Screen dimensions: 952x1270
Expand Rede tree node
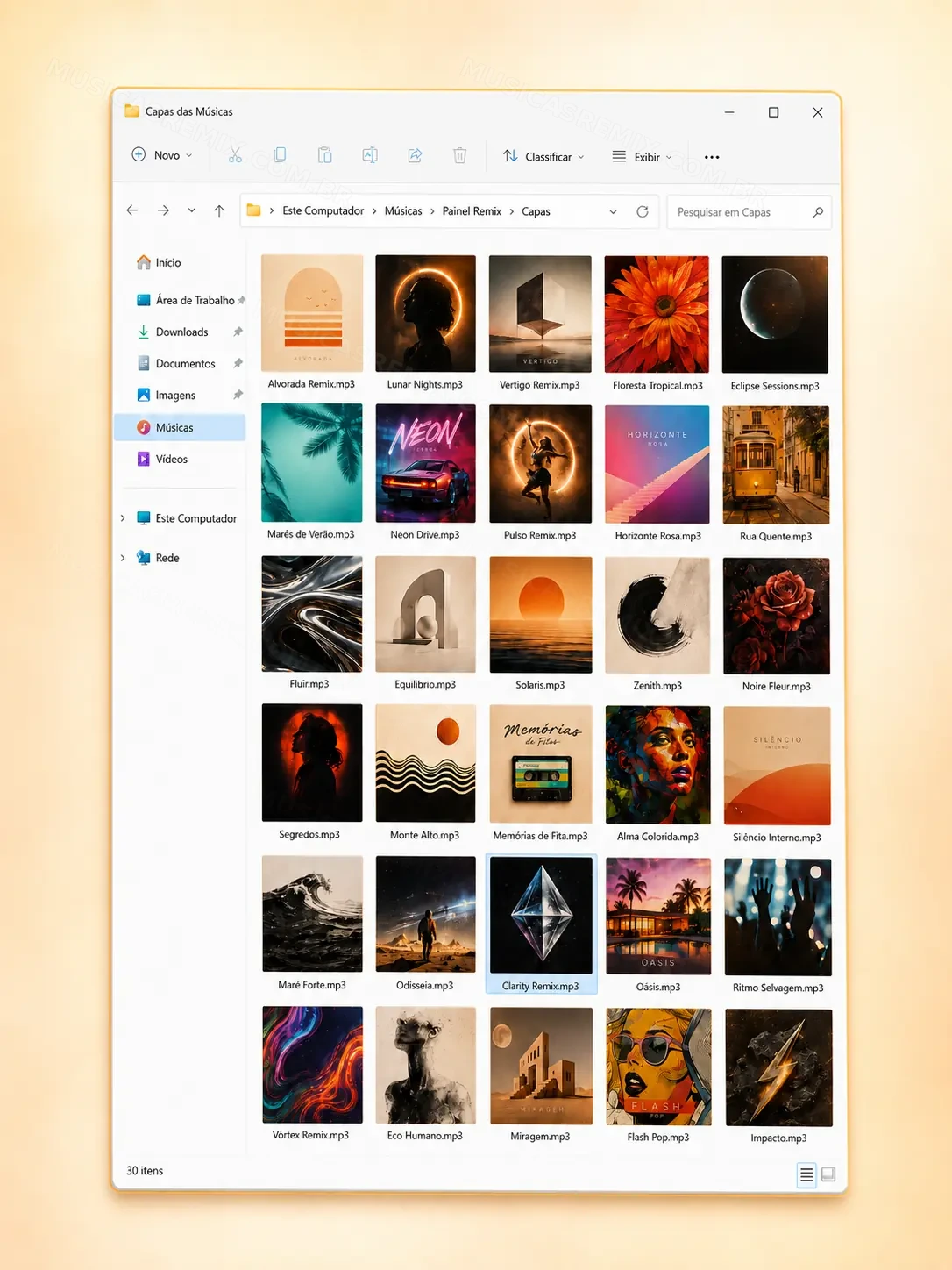click(x=123, y=558)
